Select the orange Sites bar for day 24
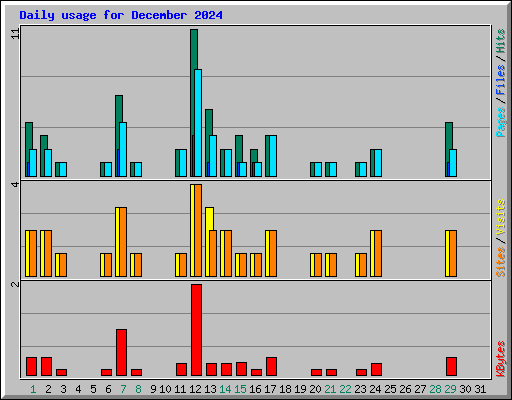The image size is (512, 400). [x=378, y=253]
